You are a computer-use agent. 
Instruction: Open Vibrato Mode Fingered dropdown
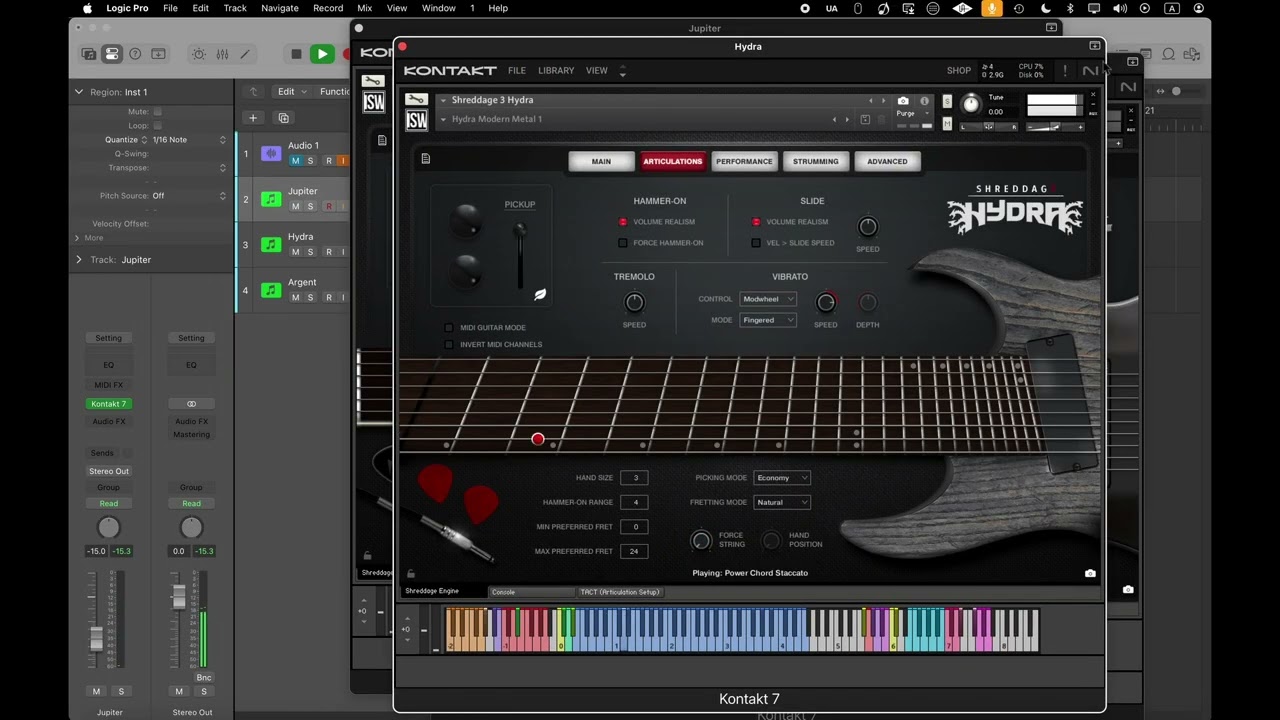pos(768,320)
